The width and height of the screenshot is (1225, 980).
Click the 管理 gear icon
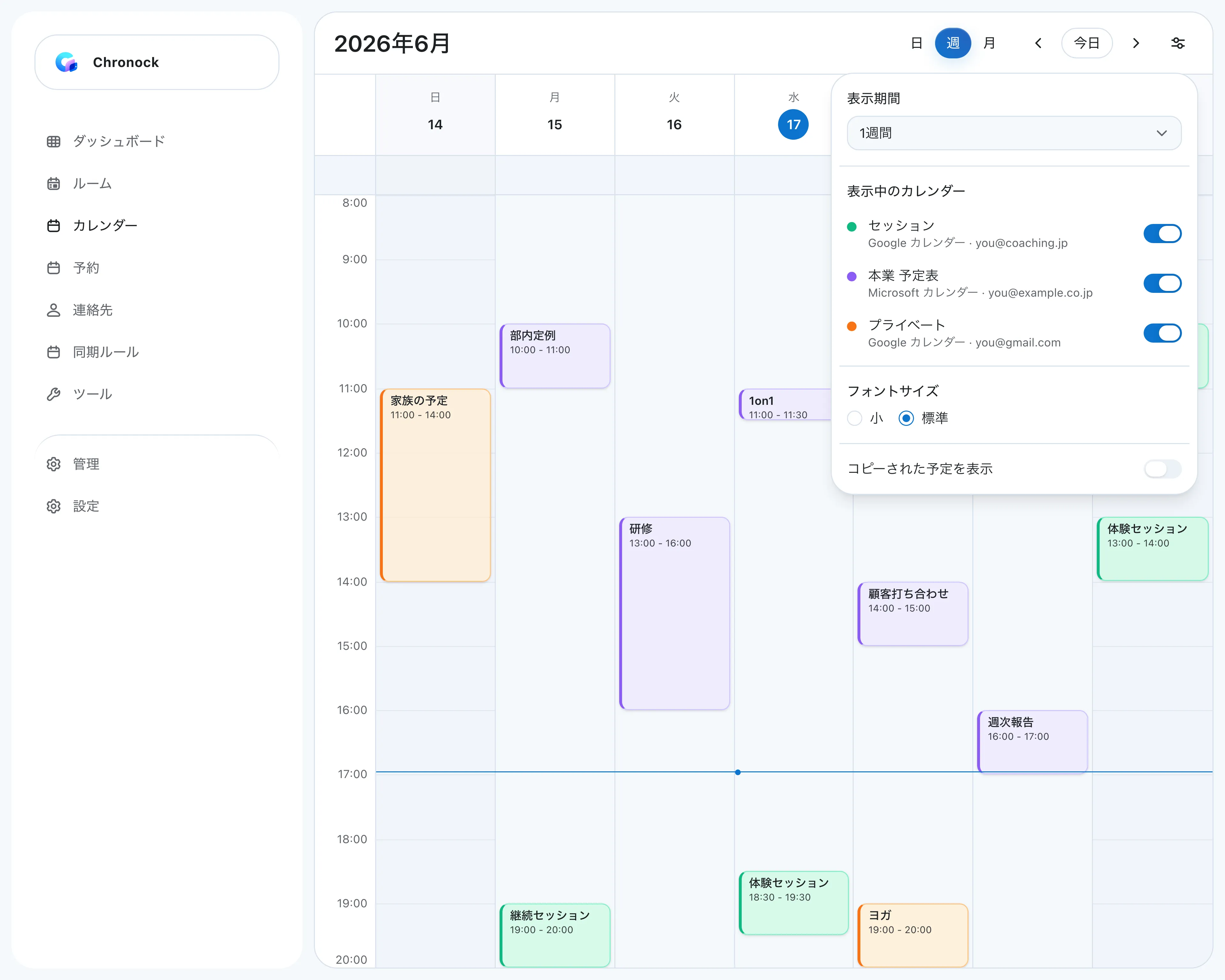53,464
